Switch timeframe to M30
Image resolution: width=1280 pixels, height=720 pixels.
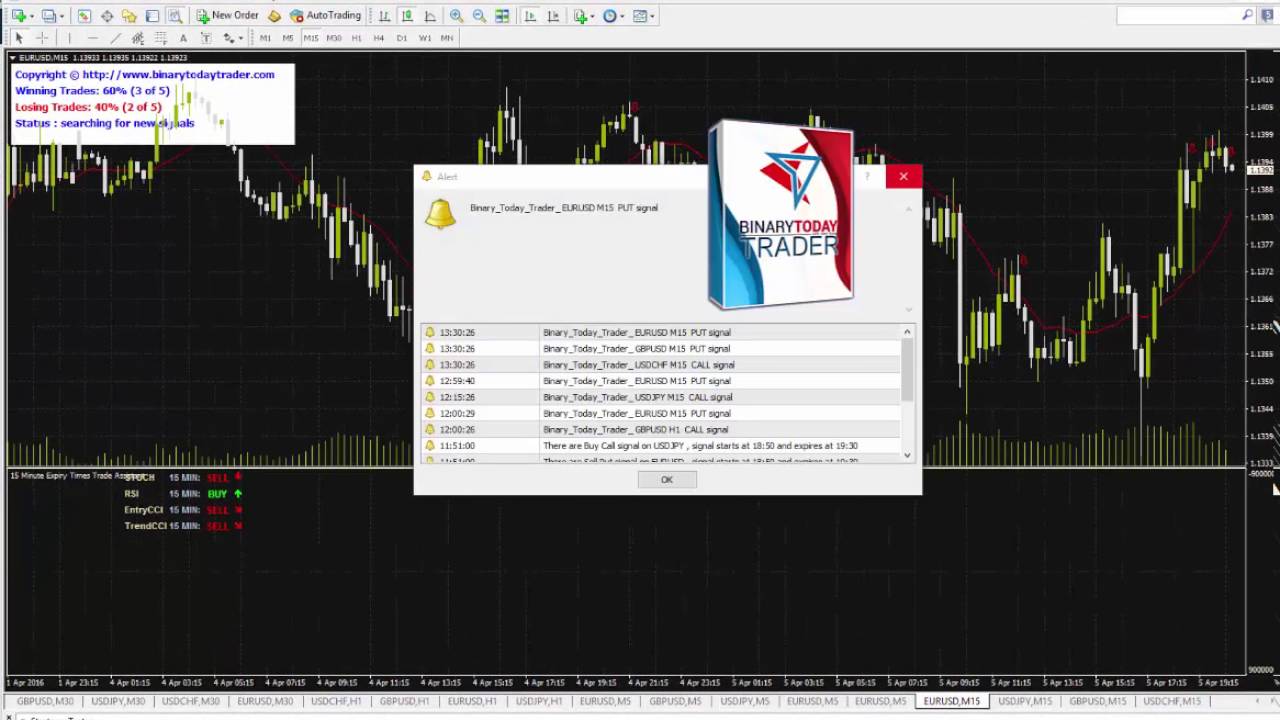334,38
